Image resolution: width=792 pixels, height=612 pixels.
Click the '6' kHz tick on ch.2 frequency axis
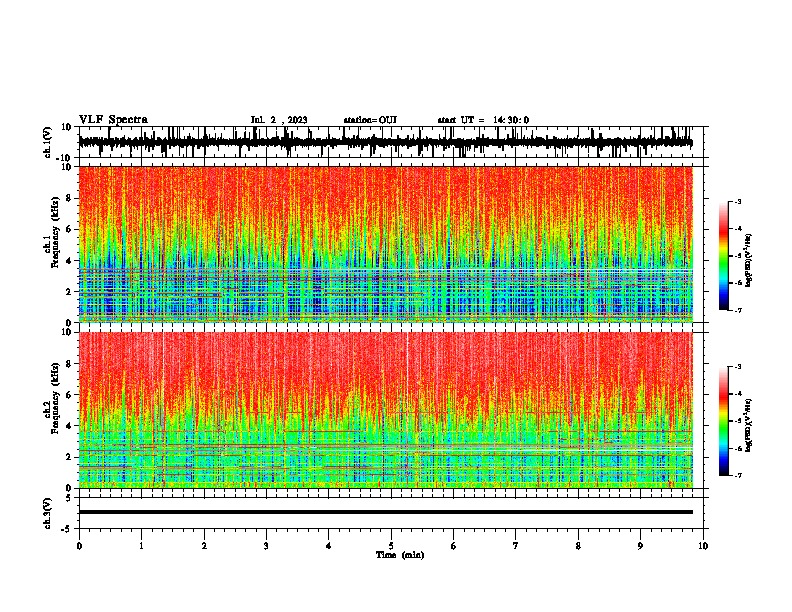tap(70, 394)
